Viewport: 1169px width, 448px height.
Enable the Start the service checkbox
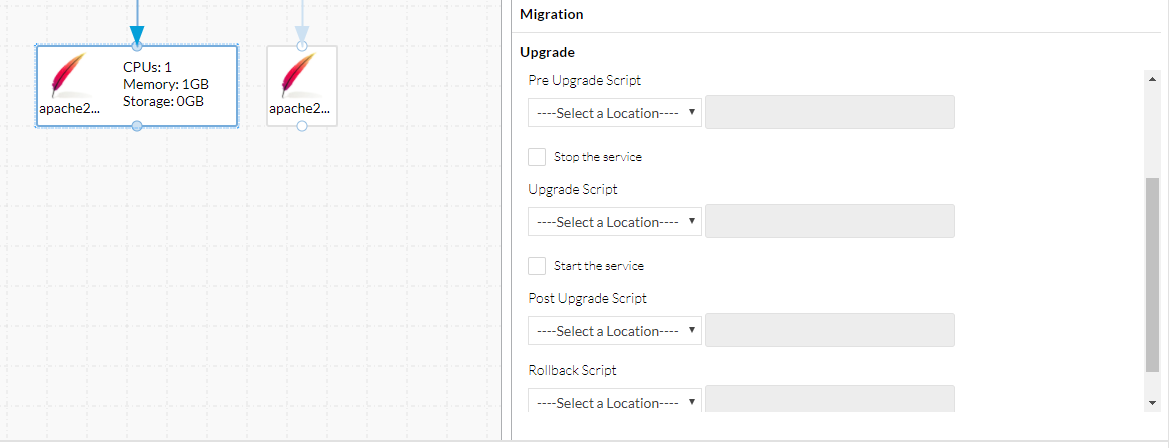(537, 265)
